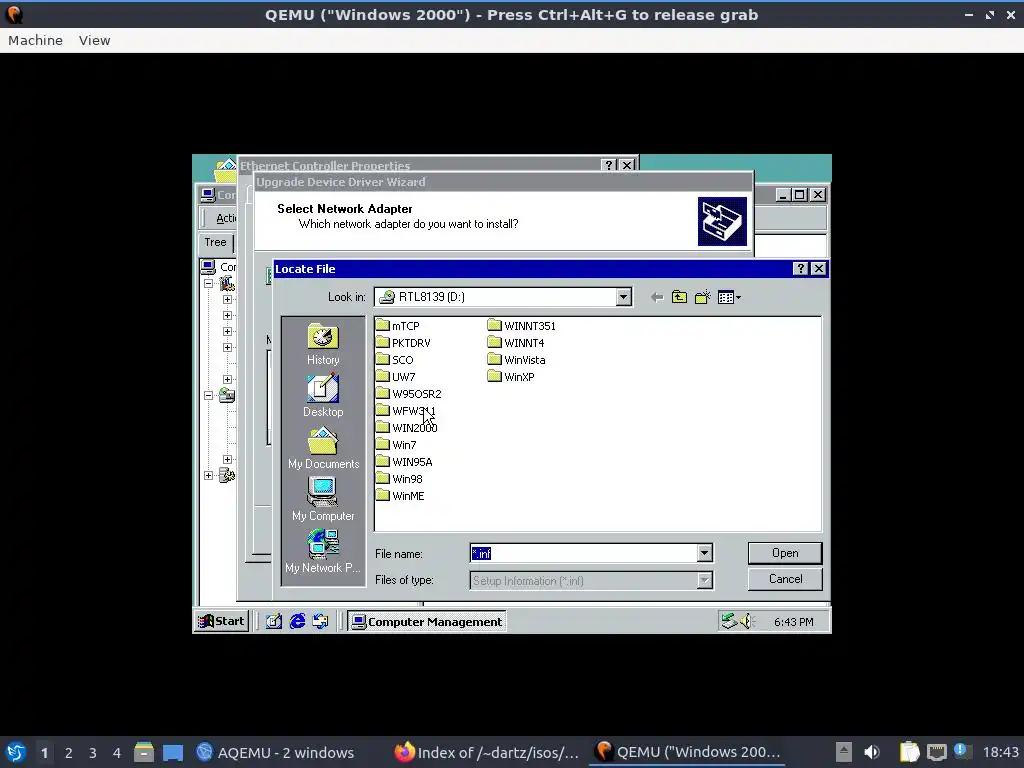Click the Back arrow in Locate File
Screen dimensions: 1024x768
click(x=657, y=297)
